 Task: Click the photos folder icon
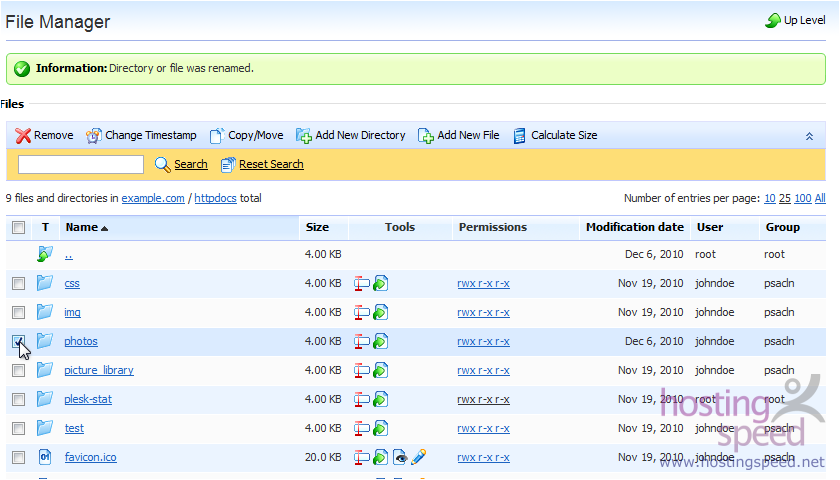pos(45,340)
